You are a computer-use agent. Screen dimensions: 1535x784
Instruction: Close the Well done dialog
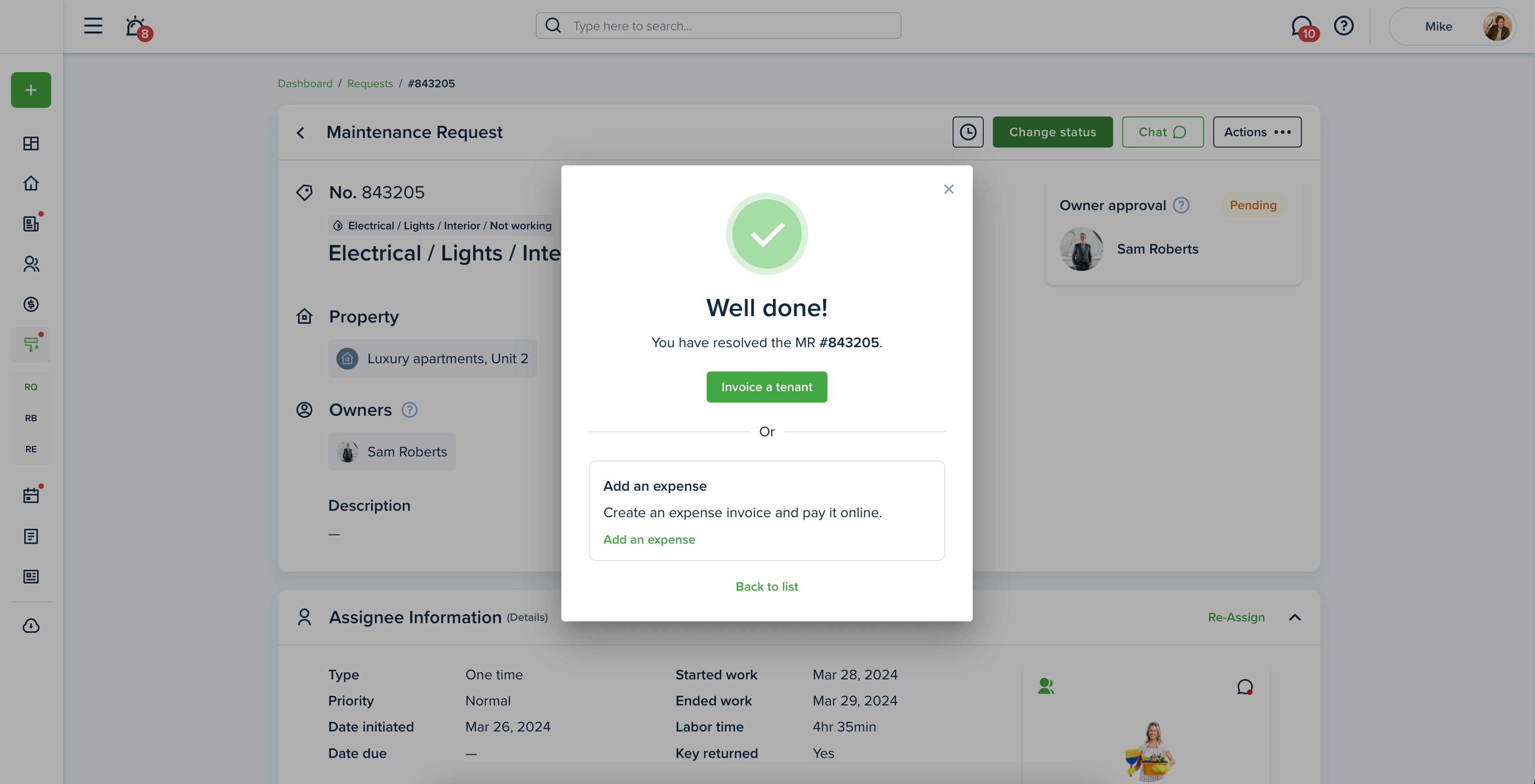click(949, 189)
